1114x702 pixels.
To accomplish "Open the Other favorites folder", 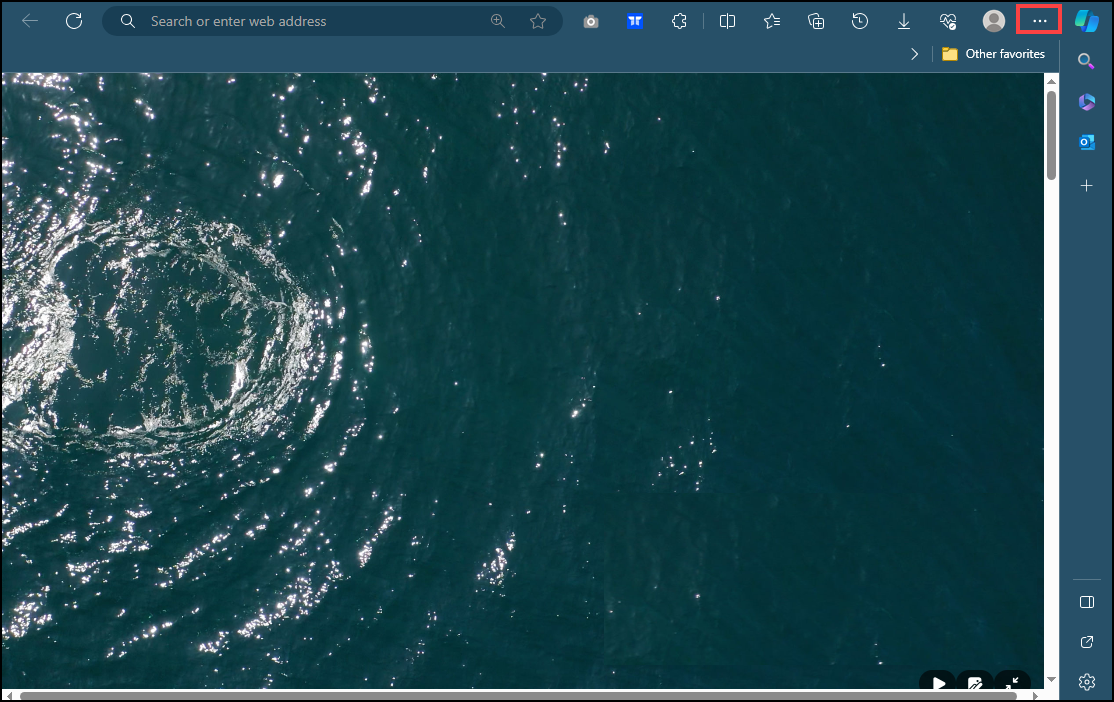I will tap(993, 54).
